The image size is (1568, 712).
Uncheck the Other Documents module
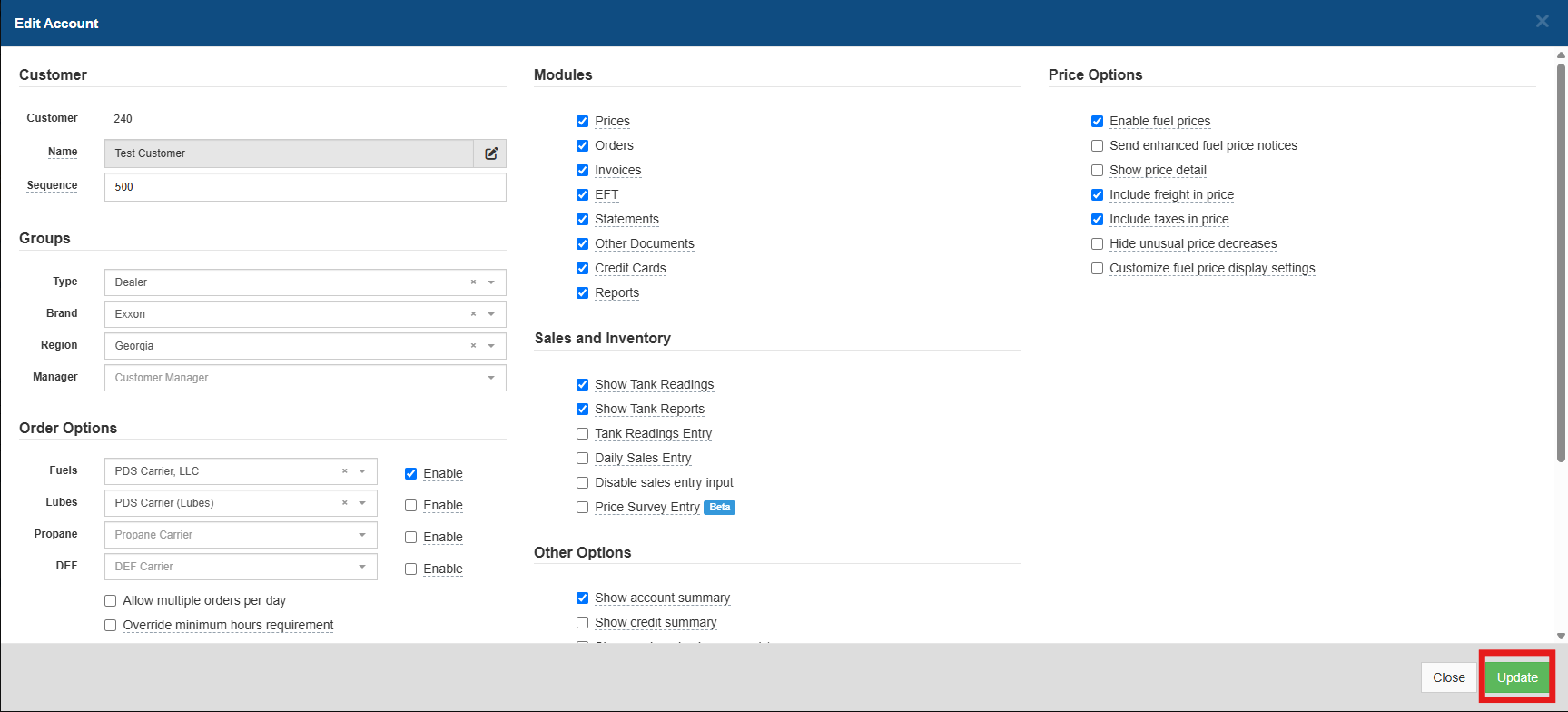point(582,244)
